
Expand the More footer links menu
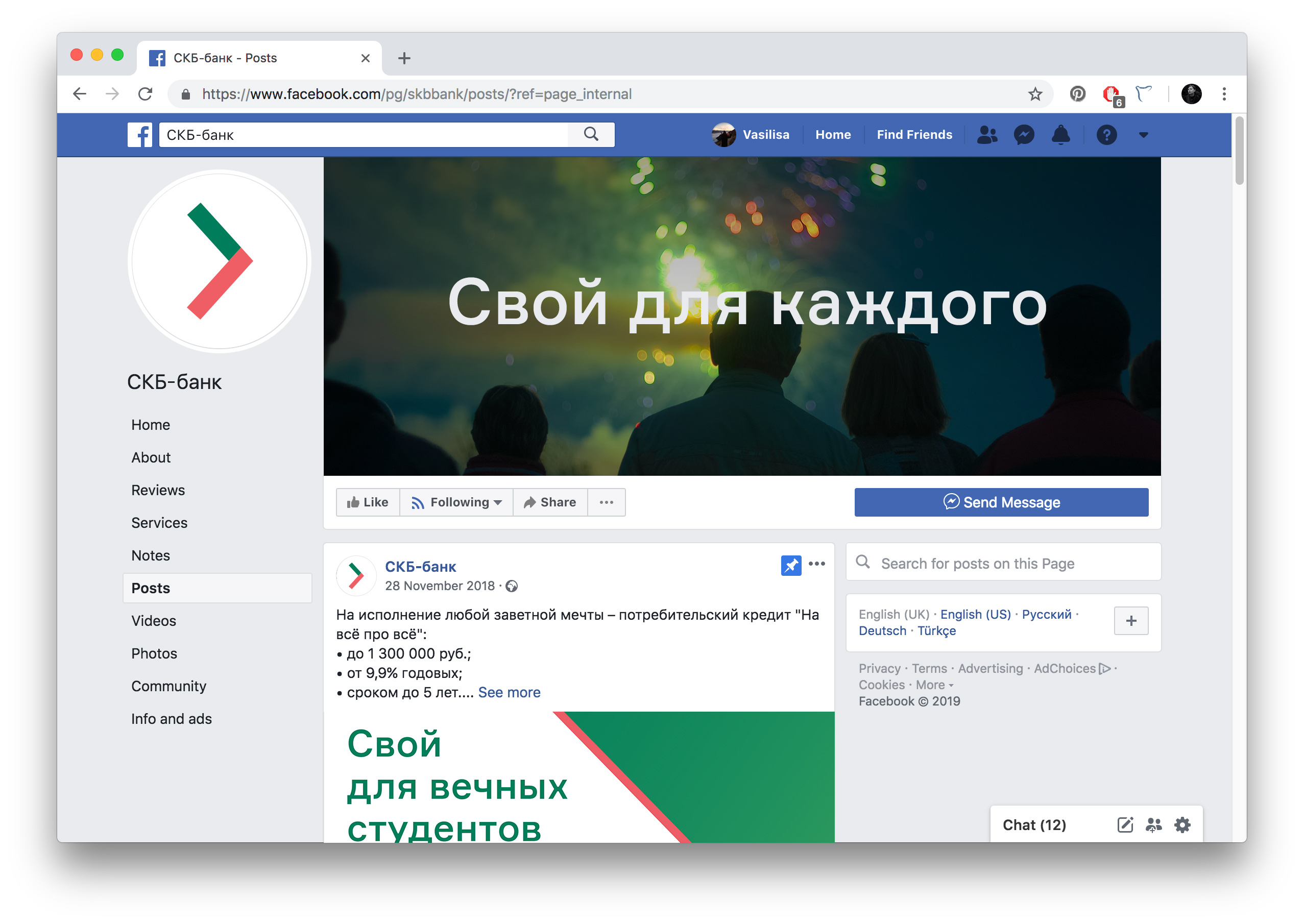point(934,685)
